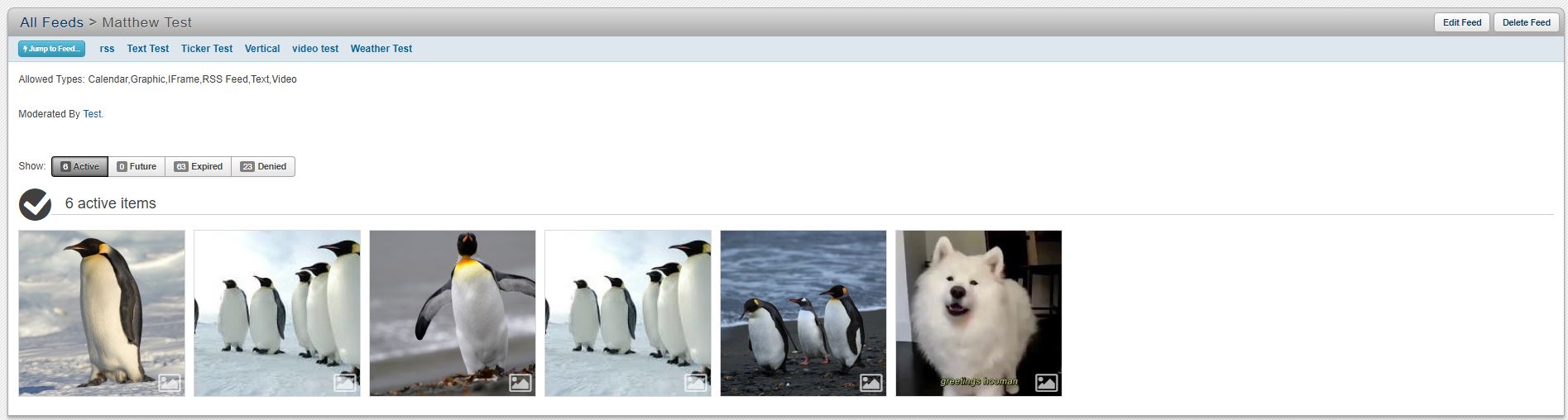Show Expired items filter
Screen dimensions: 1568x420
point(199,166)
